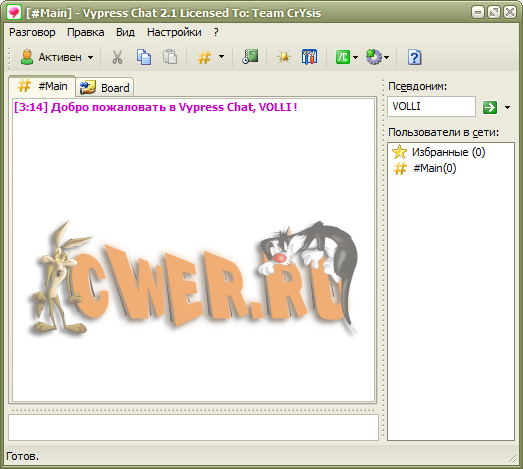This screenshot has width=523, height=469.
Task: Click the green arrow apply nickname button
Action: point(490,107)
